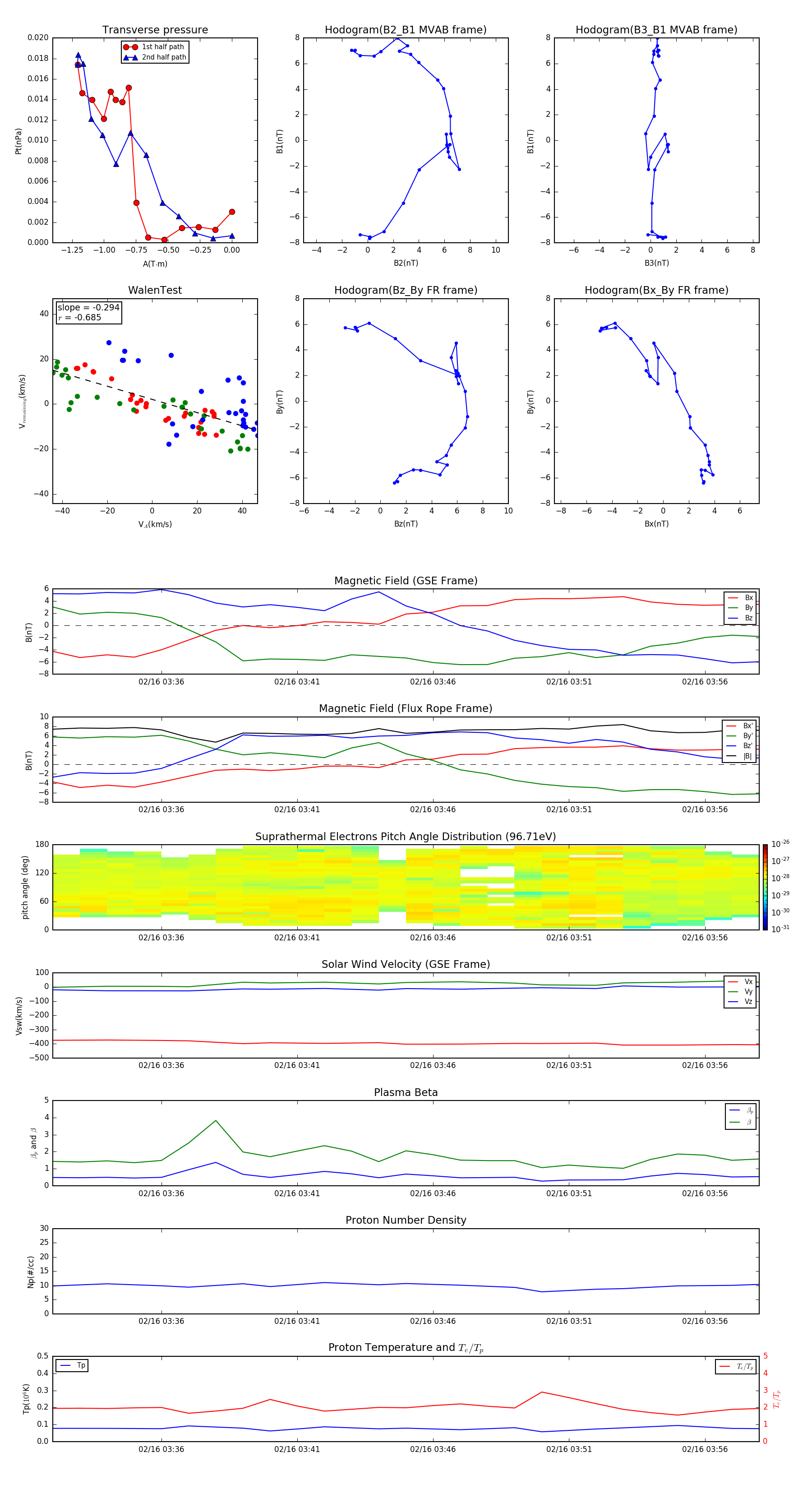Click the 'A(T·m)' axis label

tap(155, 264)
